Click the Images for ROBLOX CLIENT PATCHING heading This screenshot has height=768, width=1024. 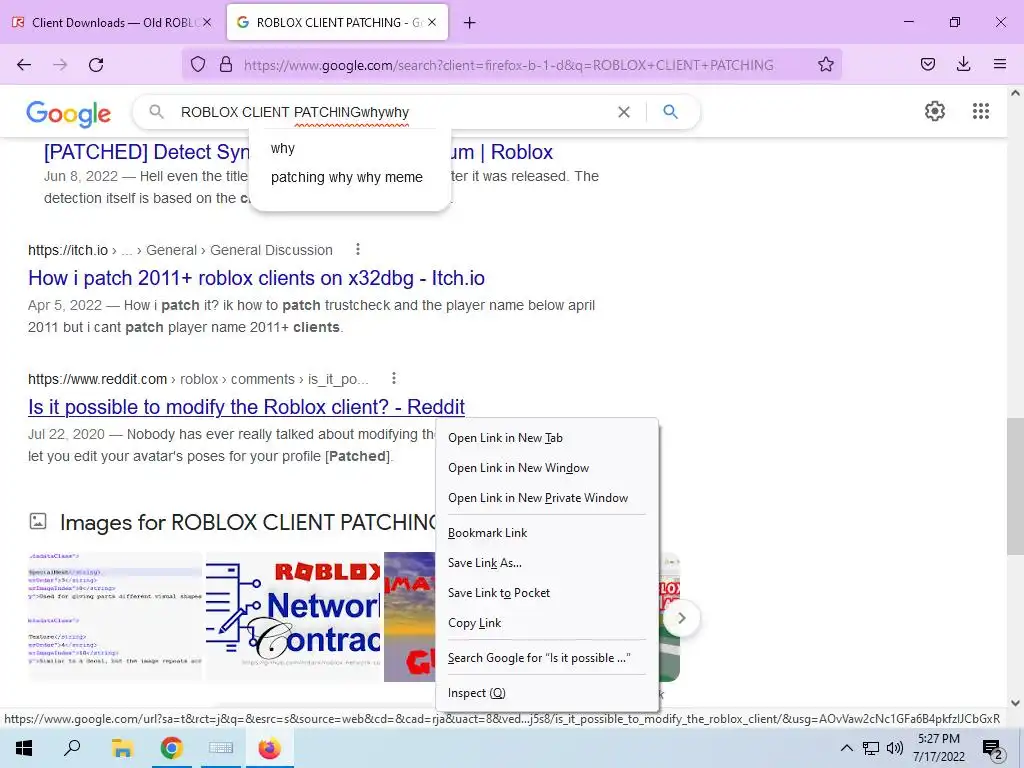point(248,522)
